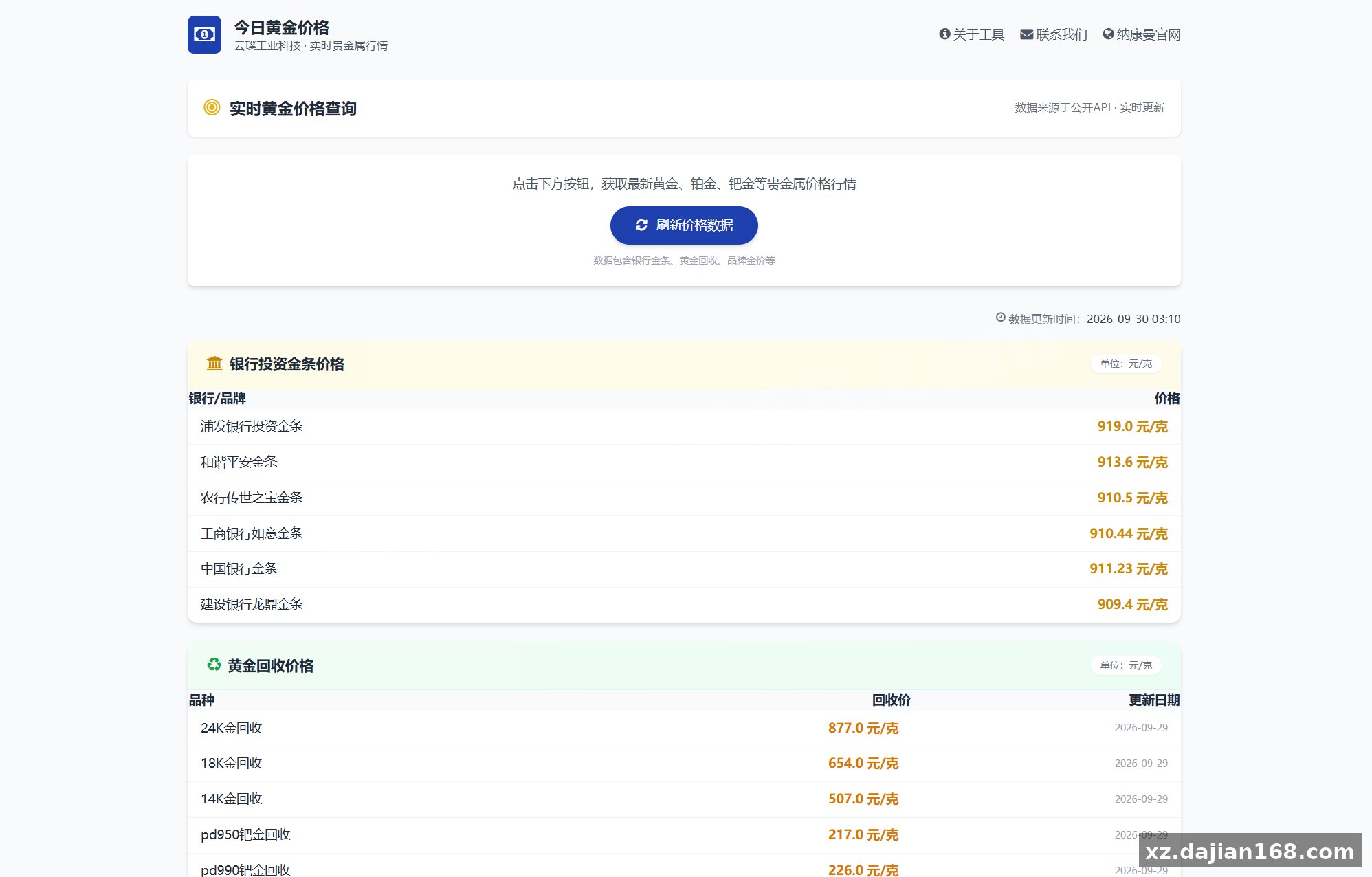Click the green recycle icon beside 黄金回收价格
This screenshot has height=877, width=1372.
coord(214,665)
